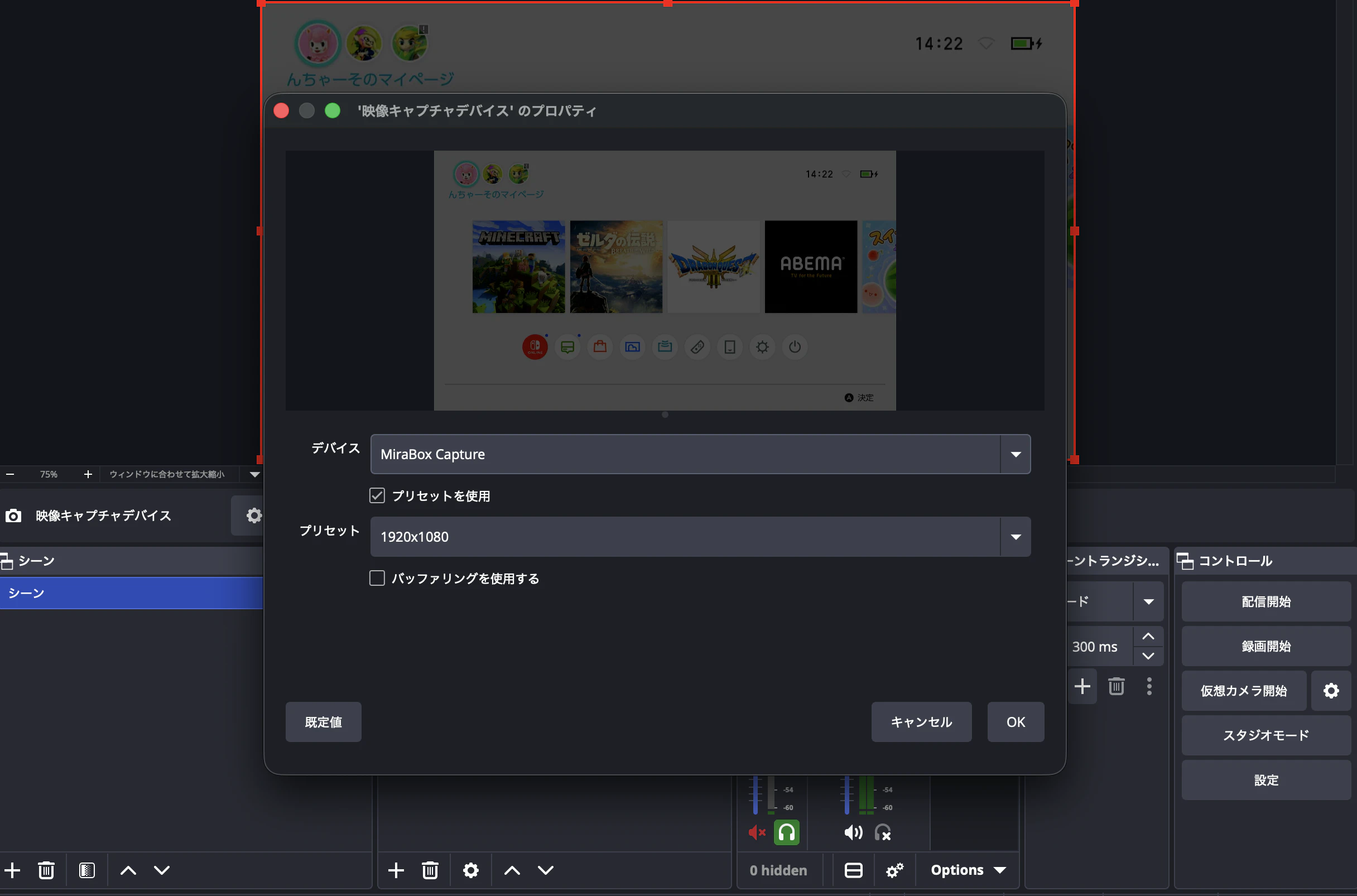This screenshot has height=896, width=1357.
Task: Toggle スタジオモード
Action: pyautogui.click(x=1265, y=735)
